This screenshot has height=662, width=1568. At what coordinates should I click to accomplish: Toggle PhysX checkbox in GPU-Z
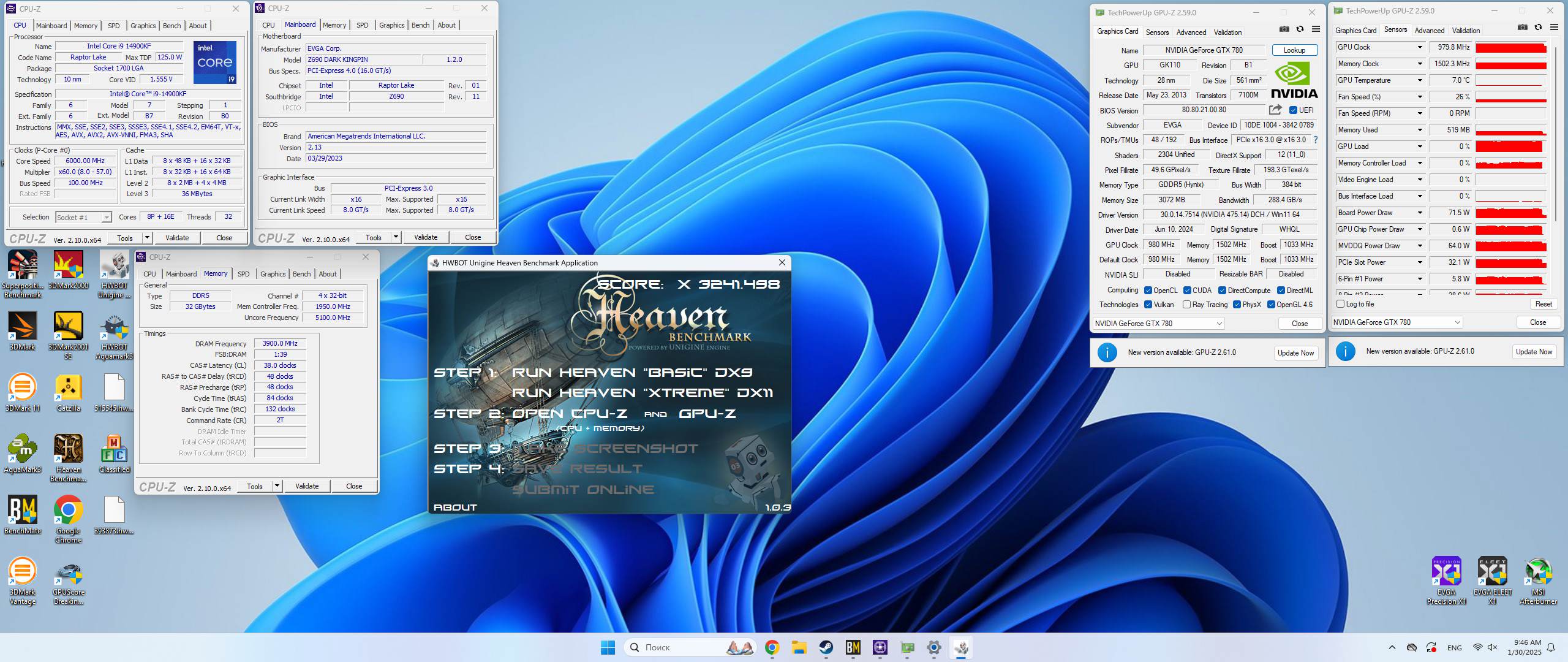(x=1237, y=305)
